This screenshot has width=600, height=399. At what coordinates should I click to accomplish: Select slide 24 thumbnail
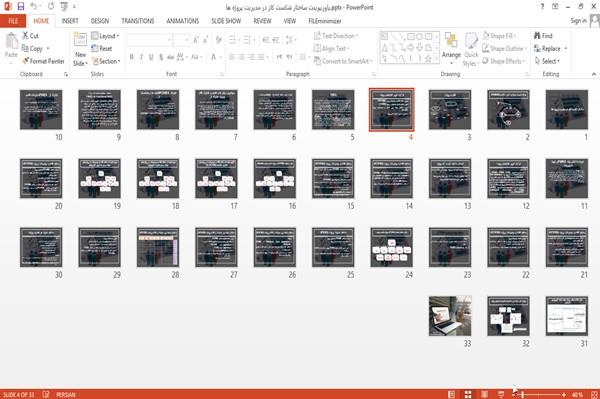[x=391, y=247]
